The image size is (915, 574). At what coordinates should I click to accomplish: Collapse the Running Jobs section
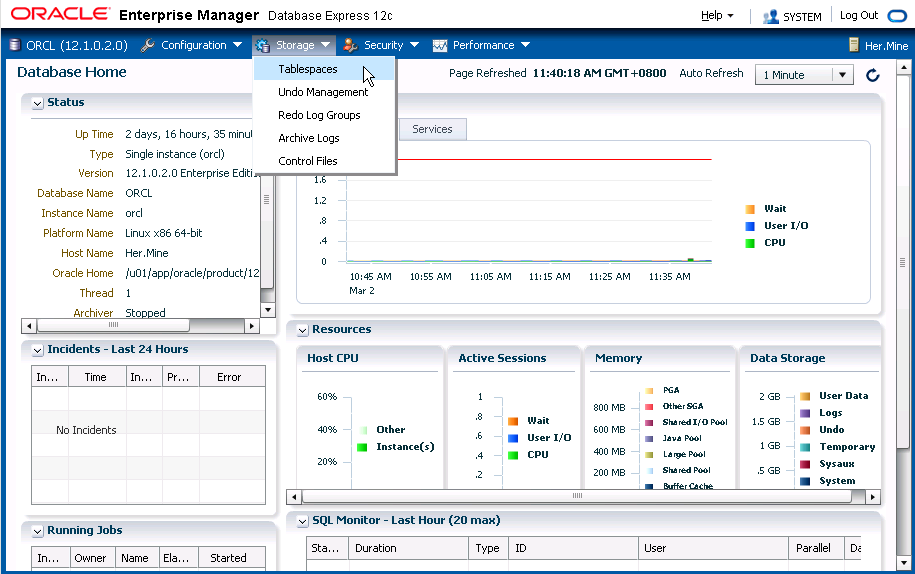(x=37, y=531)
